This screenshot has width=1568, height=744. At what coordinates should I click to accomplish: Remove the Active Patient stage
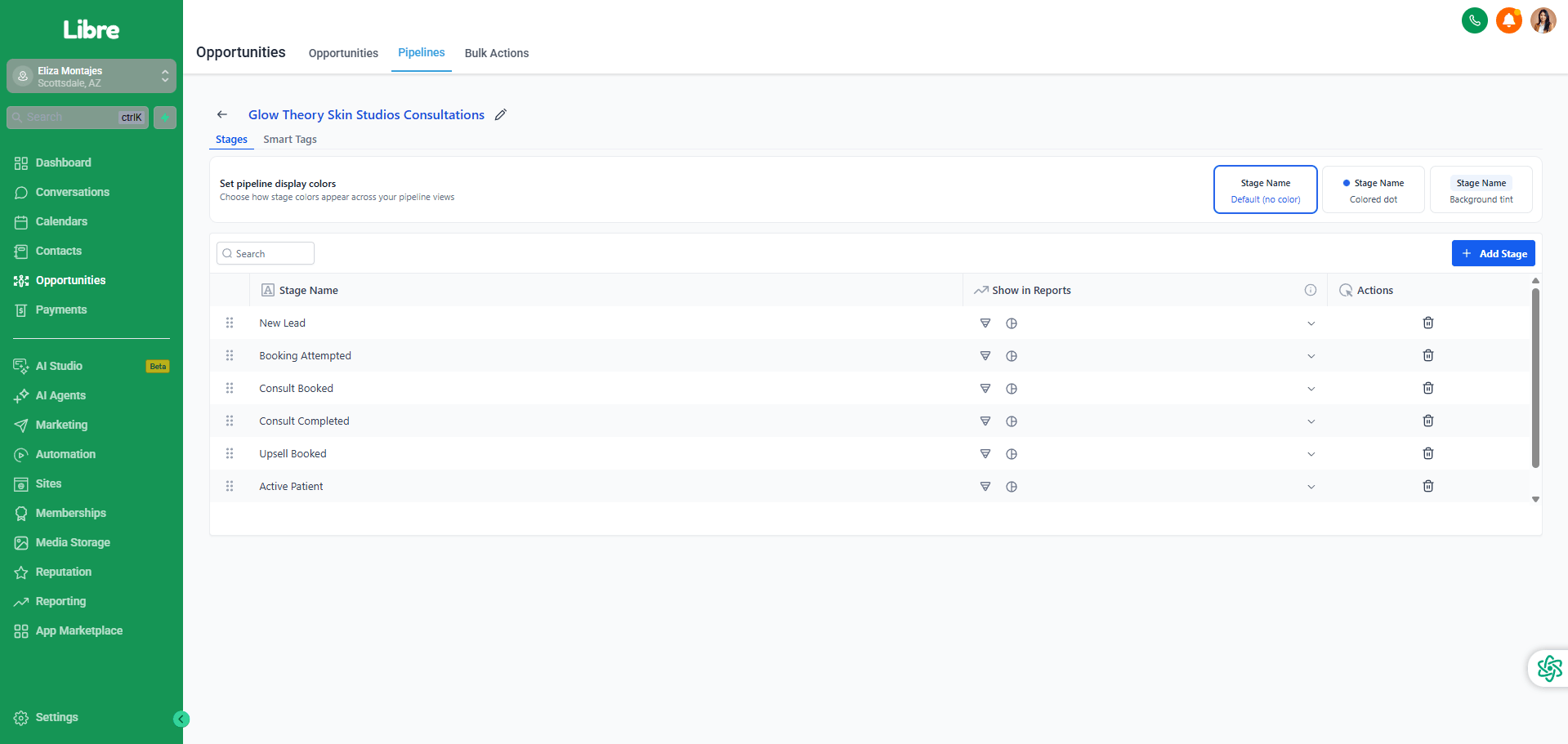[1428, 486]
